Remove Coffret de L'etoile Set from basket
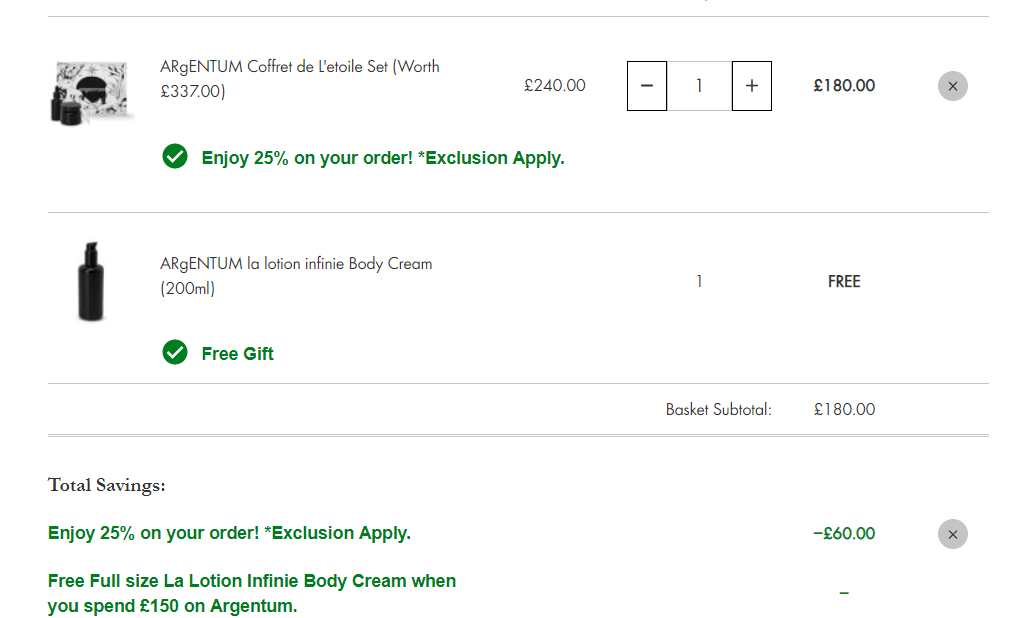 [x=953, y=86]
